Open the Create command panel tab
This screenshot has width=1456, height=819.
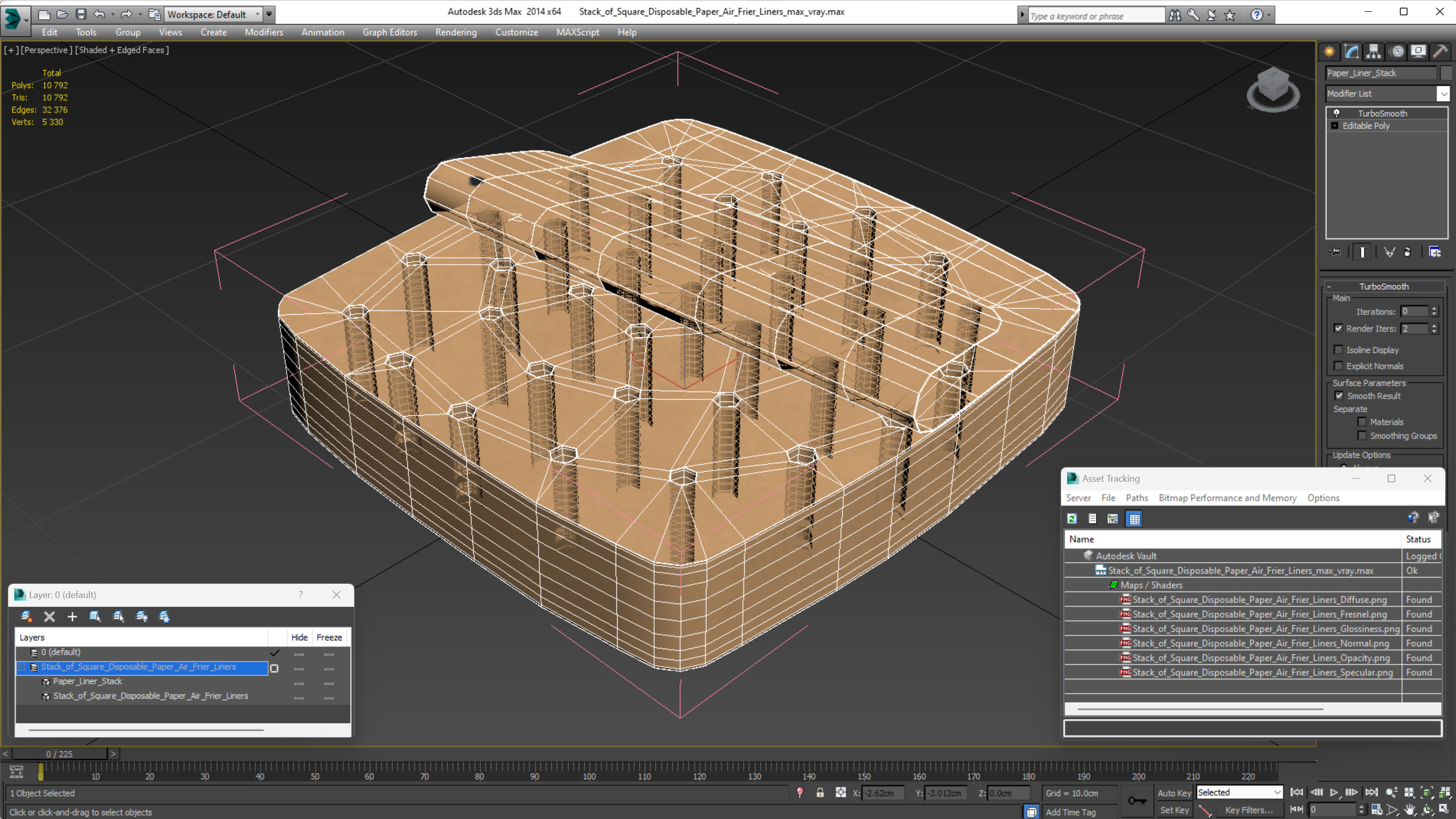pos(1329,52)
